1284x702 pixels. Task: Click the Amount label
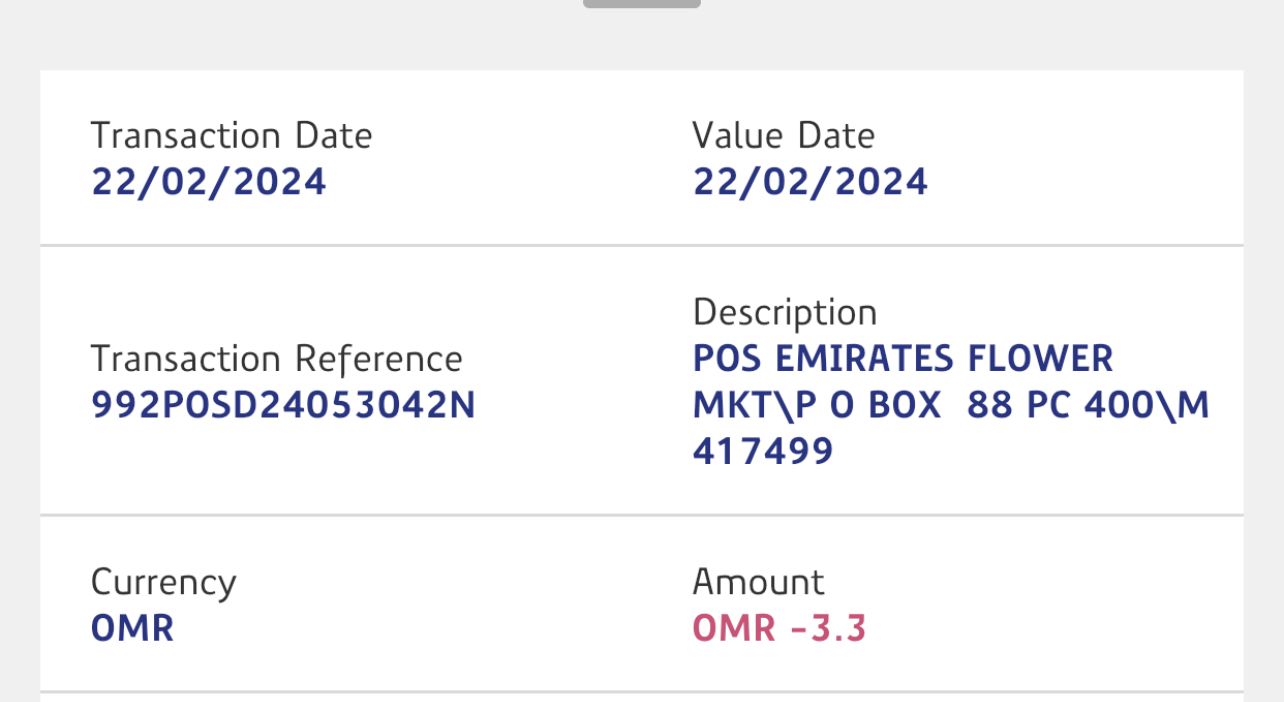[758, 582]
